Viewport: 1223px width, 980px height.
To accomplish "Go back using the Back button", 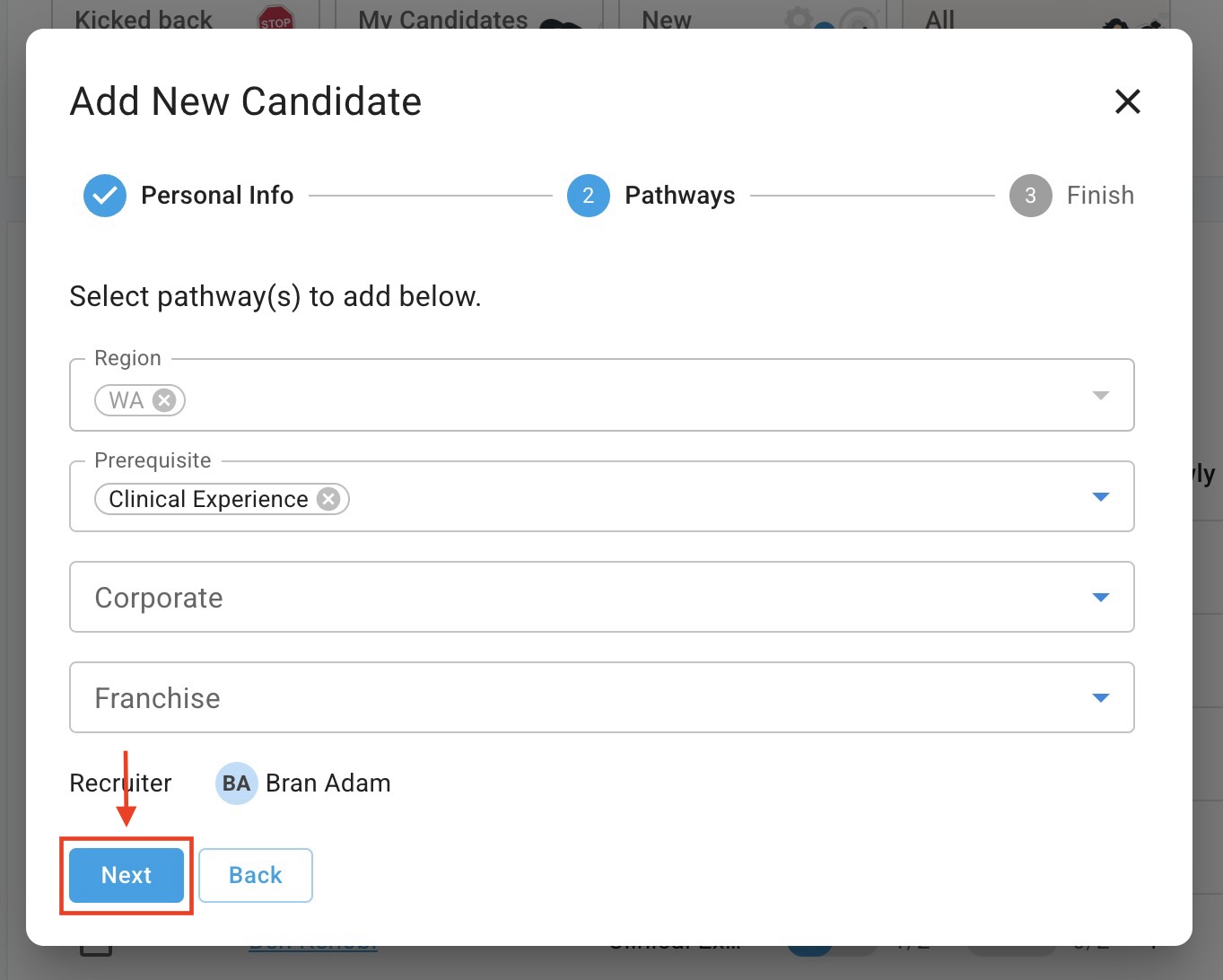I will pyautogui.click(x=256, y=875).
